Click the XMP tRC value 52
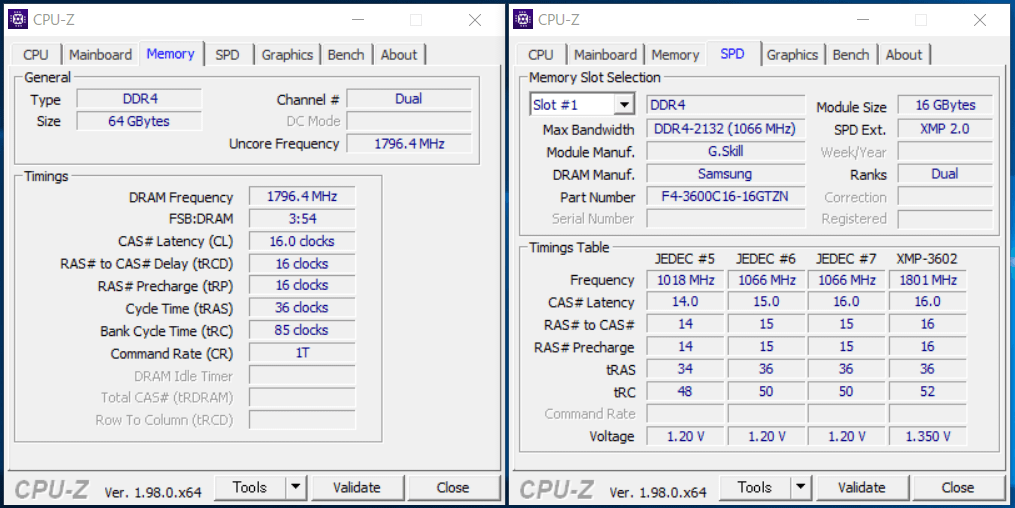 click(x=928, y=392)
